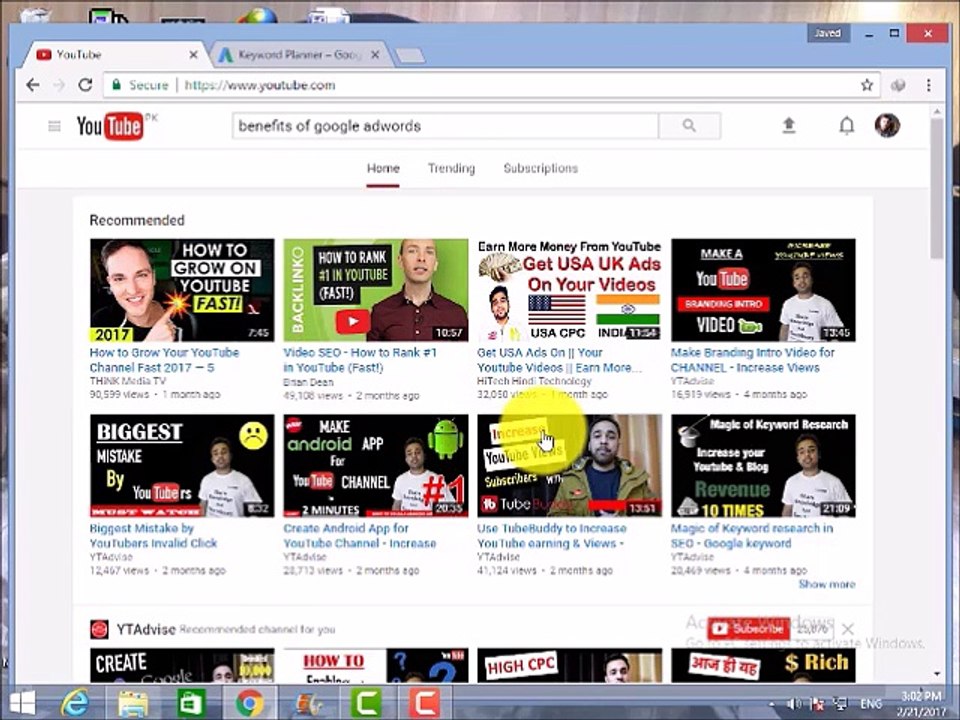The height and width of the screenshot is (720, 960).
Task: Click the ENG language indicator
Action: pos(871,703)
